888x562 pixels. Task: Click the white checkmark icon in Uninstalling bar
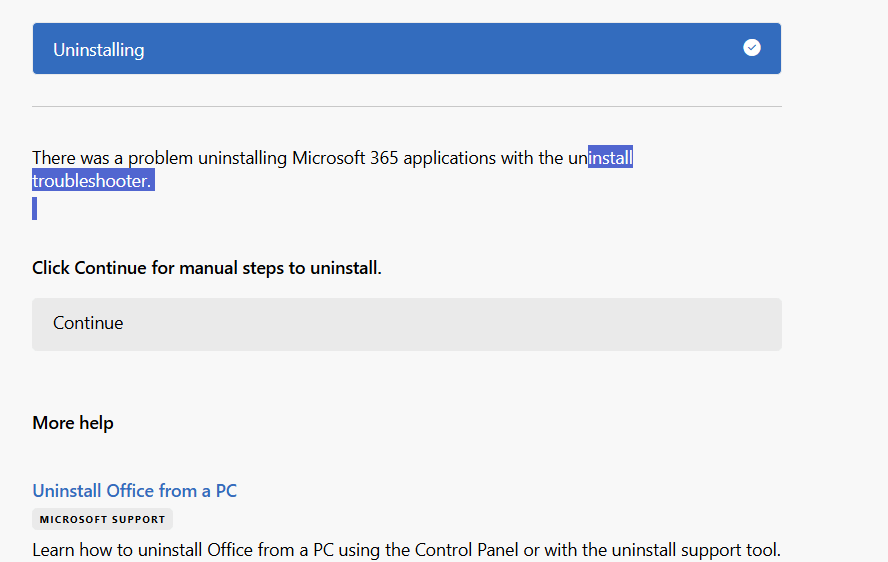(x=752, y=48)
